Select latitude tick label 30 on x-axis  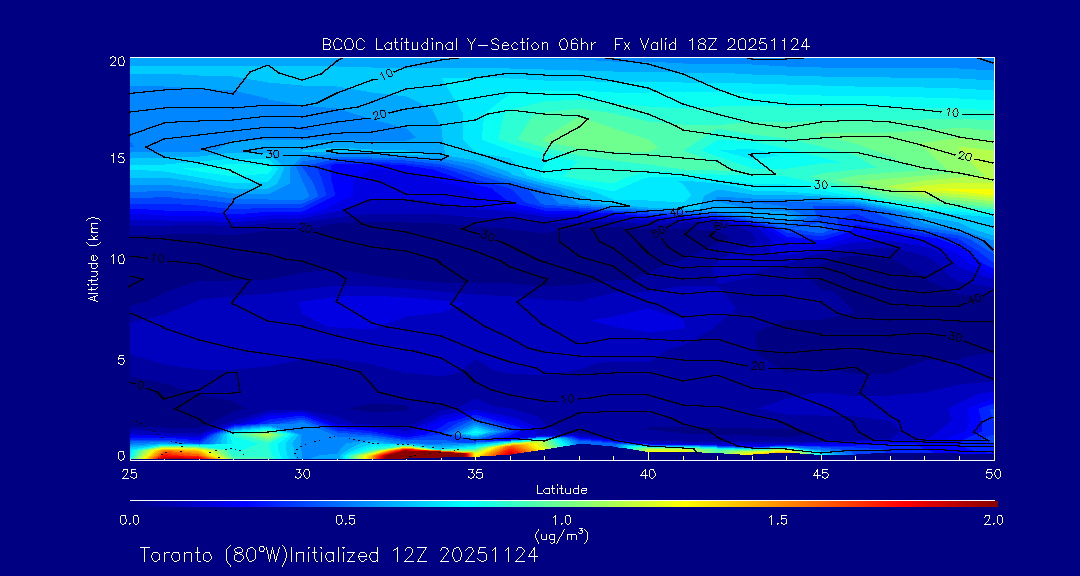coord(302,473)
